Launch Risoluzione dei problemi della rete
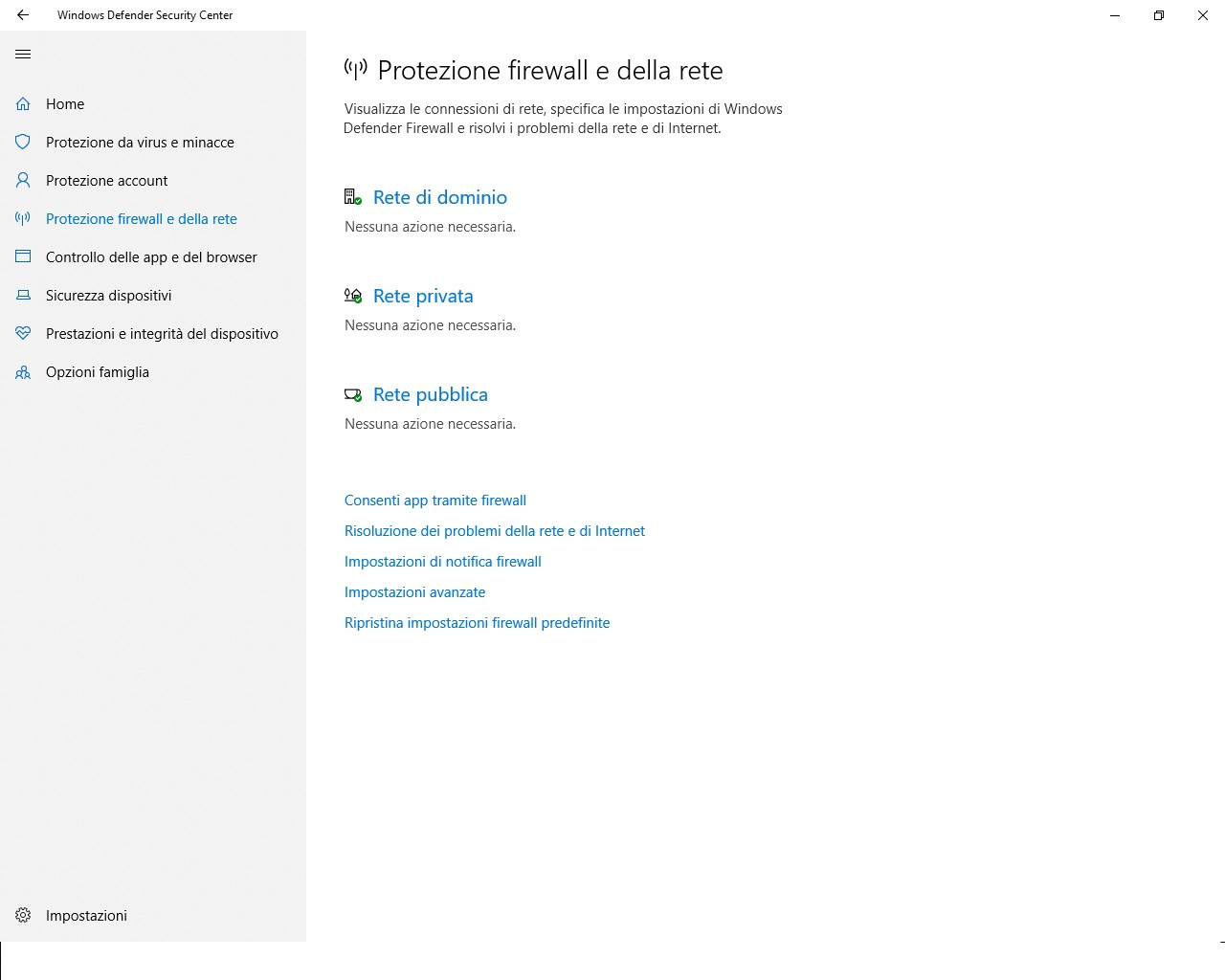Image resolution: width=1225 pixels, height=980 pixels. tap(494, 530)
